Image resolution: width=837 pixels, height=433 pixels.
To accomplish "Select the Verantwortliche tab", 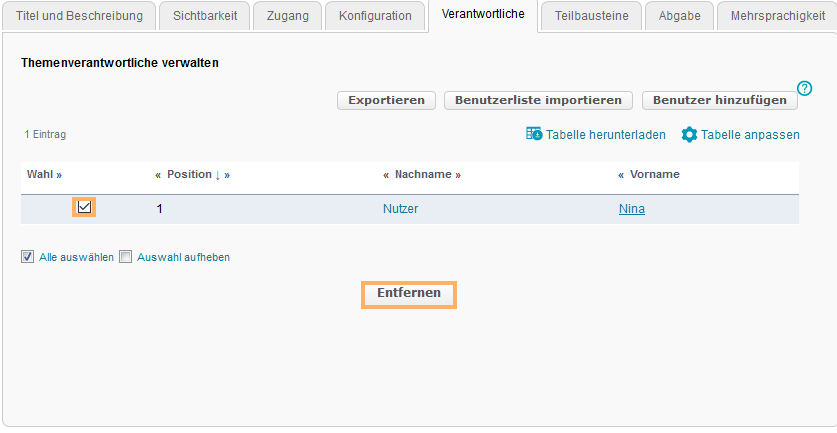I will point(483,14).
